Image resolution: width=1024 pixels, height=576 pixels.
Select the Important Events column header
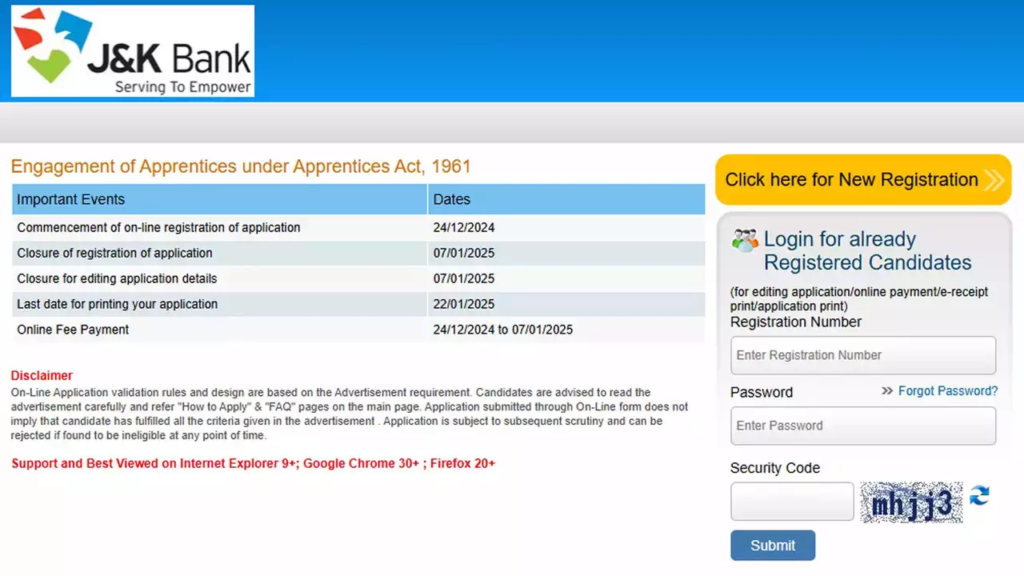219,199
